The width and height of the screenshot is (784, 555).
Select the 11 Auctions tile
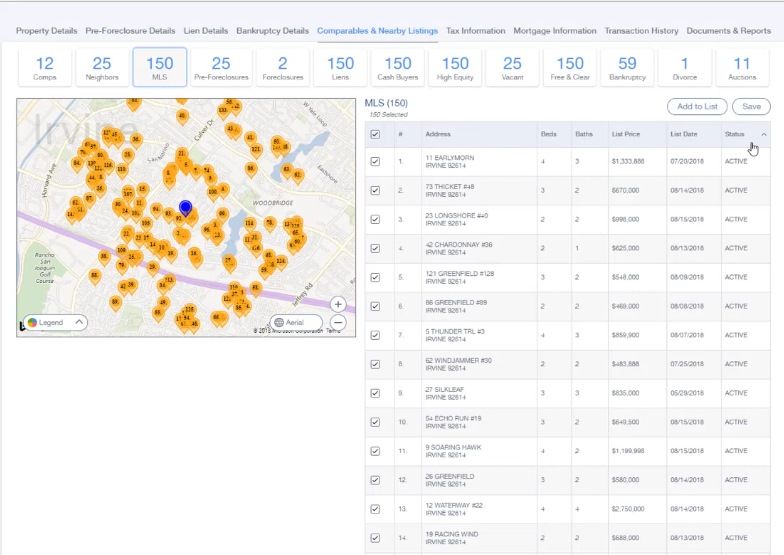[x=741, y=67]
